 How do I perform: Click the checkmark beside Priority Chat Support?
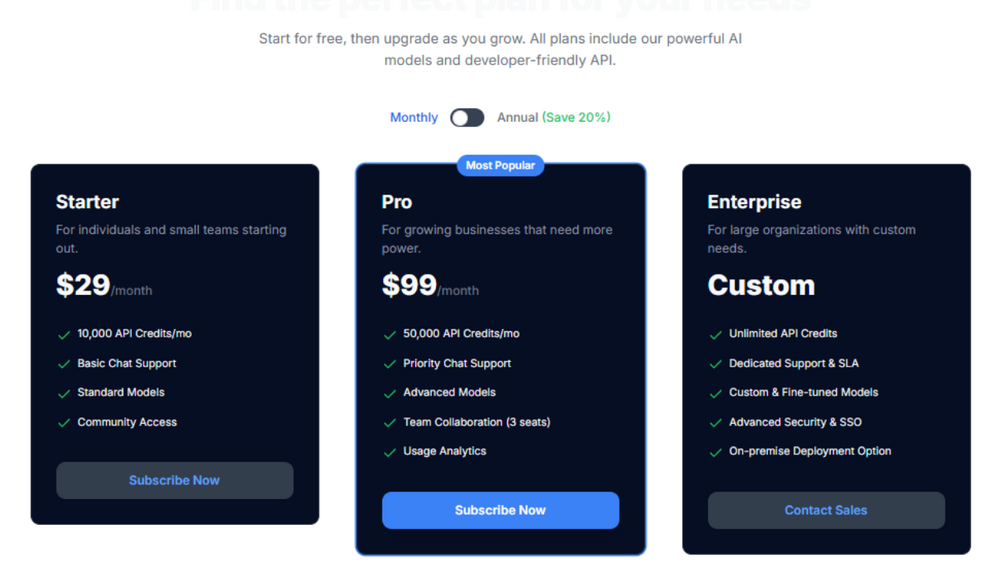tap(390, 364)
